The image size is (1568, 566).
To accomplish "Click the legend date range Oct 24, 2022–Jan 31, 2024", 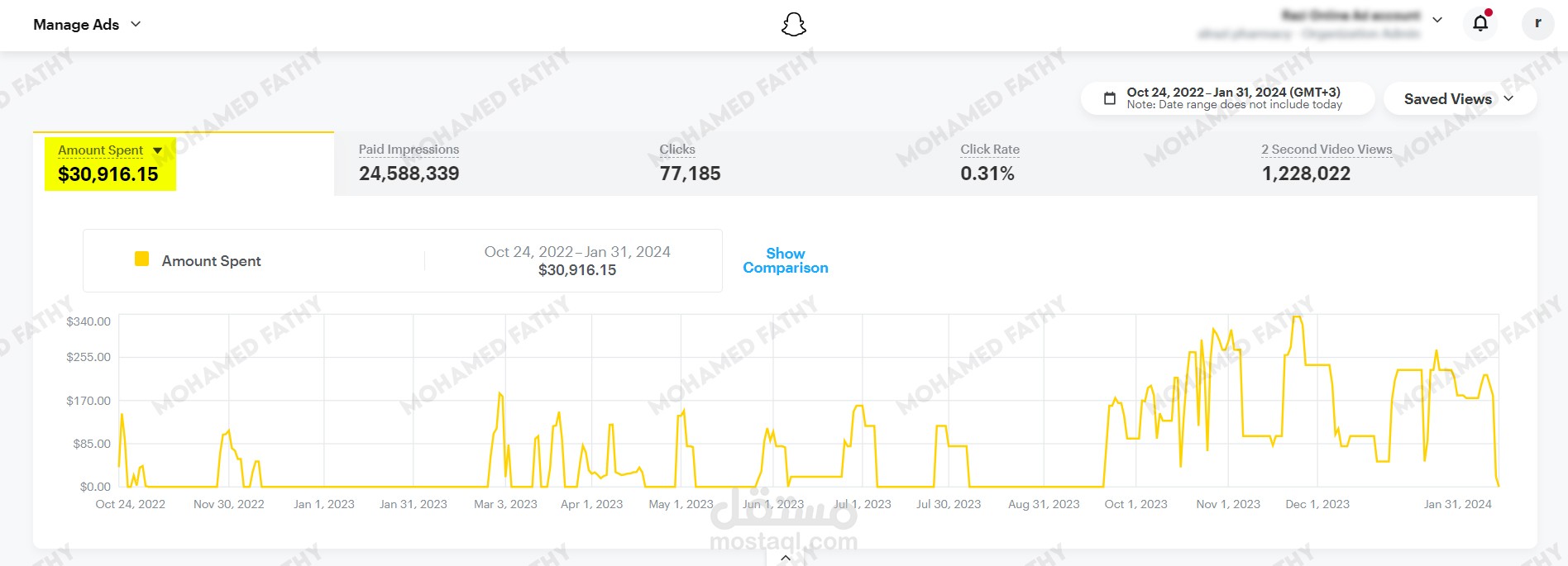I will 577,252.
